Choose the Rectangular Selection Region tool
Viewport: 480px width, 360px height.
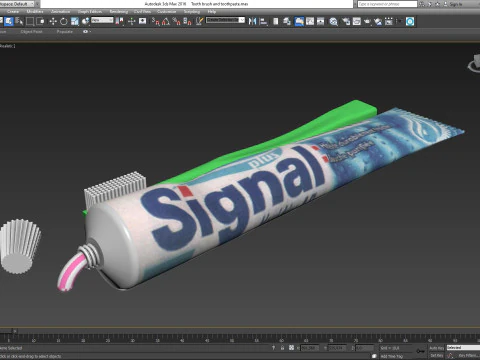(x=30, y=22)
